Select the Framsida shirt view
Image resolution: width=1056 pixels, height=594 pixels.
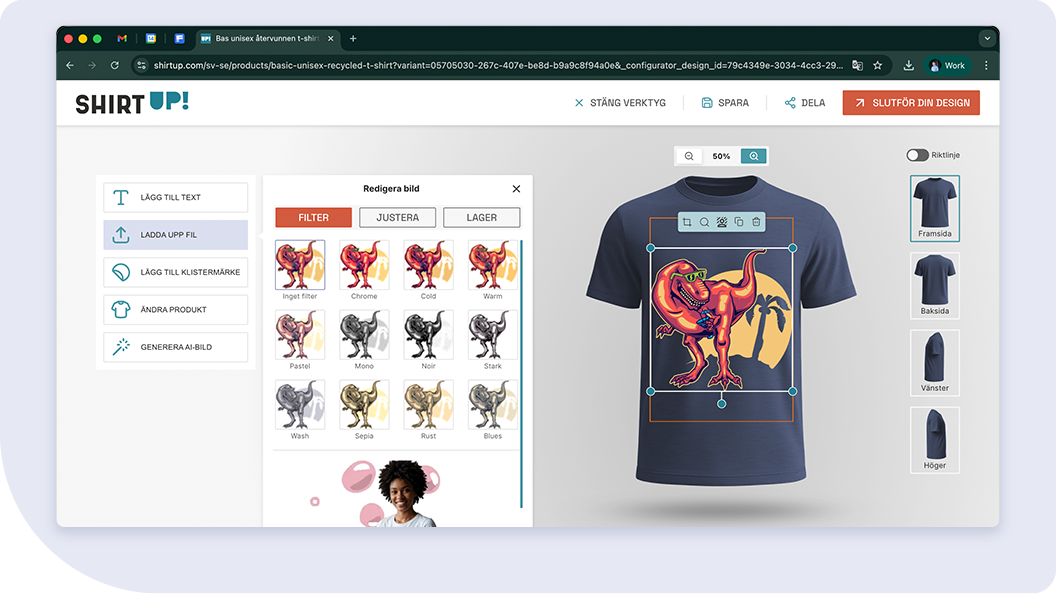tap(935, 208)
